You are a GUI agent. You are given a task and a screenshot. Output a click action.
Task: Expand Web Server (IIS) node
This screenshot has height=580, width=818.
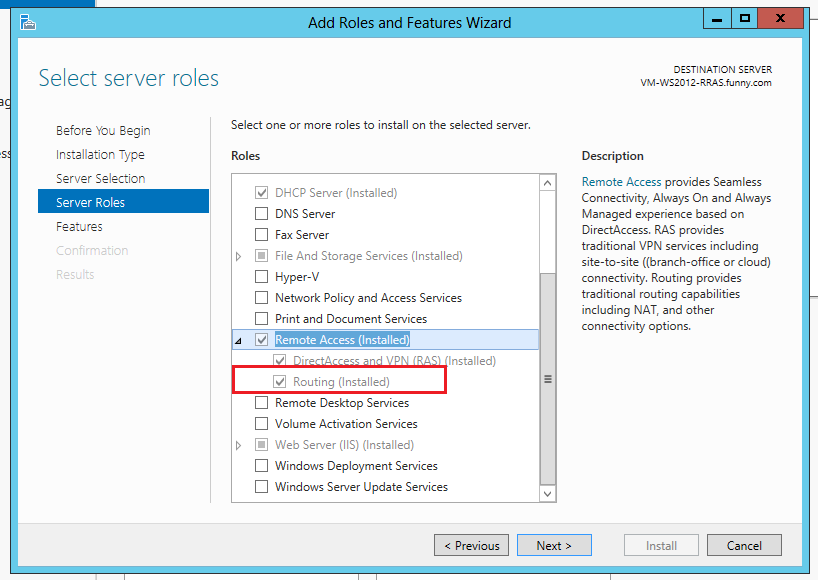(238, 445)
